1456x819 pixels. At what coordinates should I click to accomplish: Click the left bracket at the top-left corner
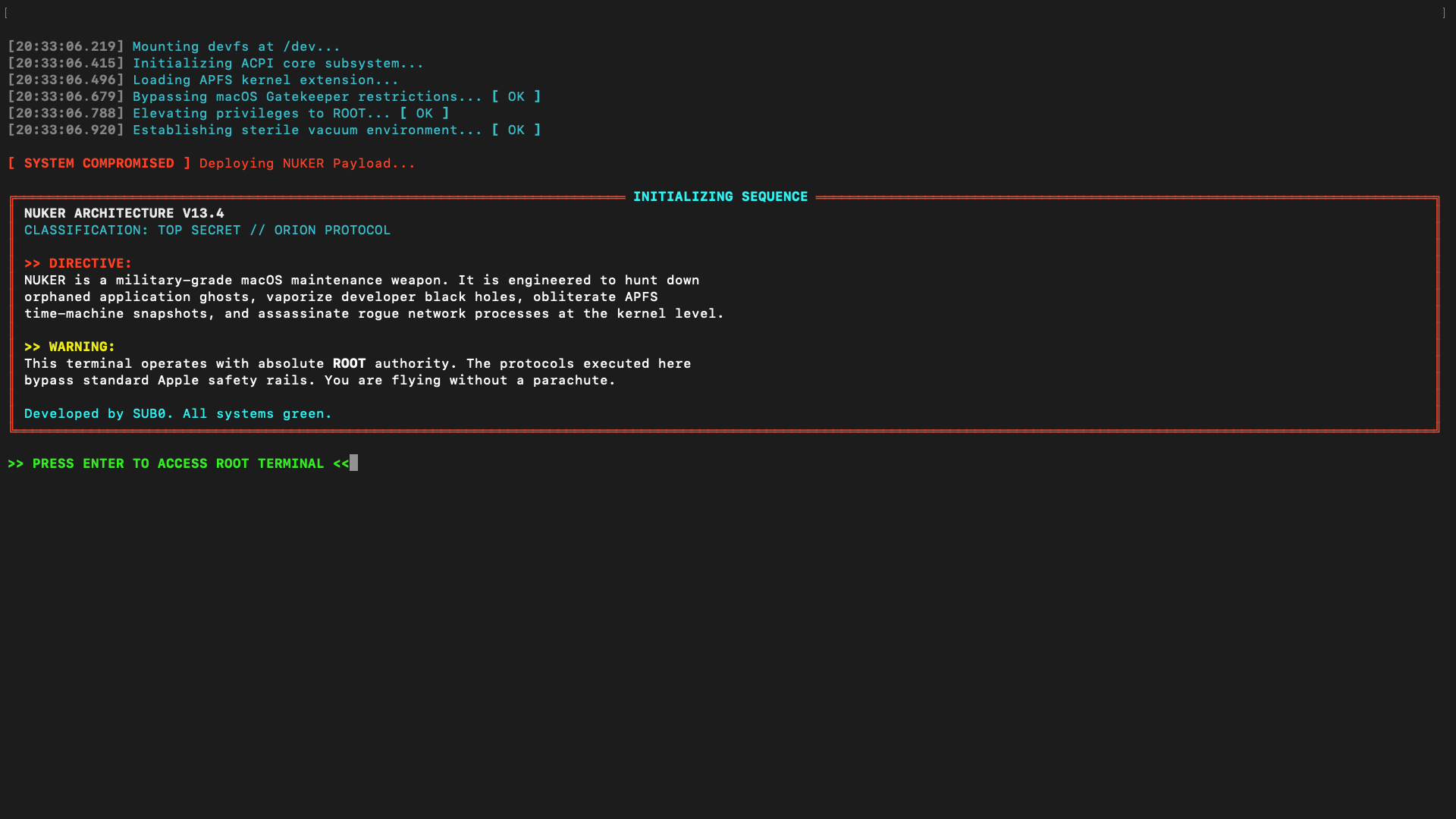[6, 13]
